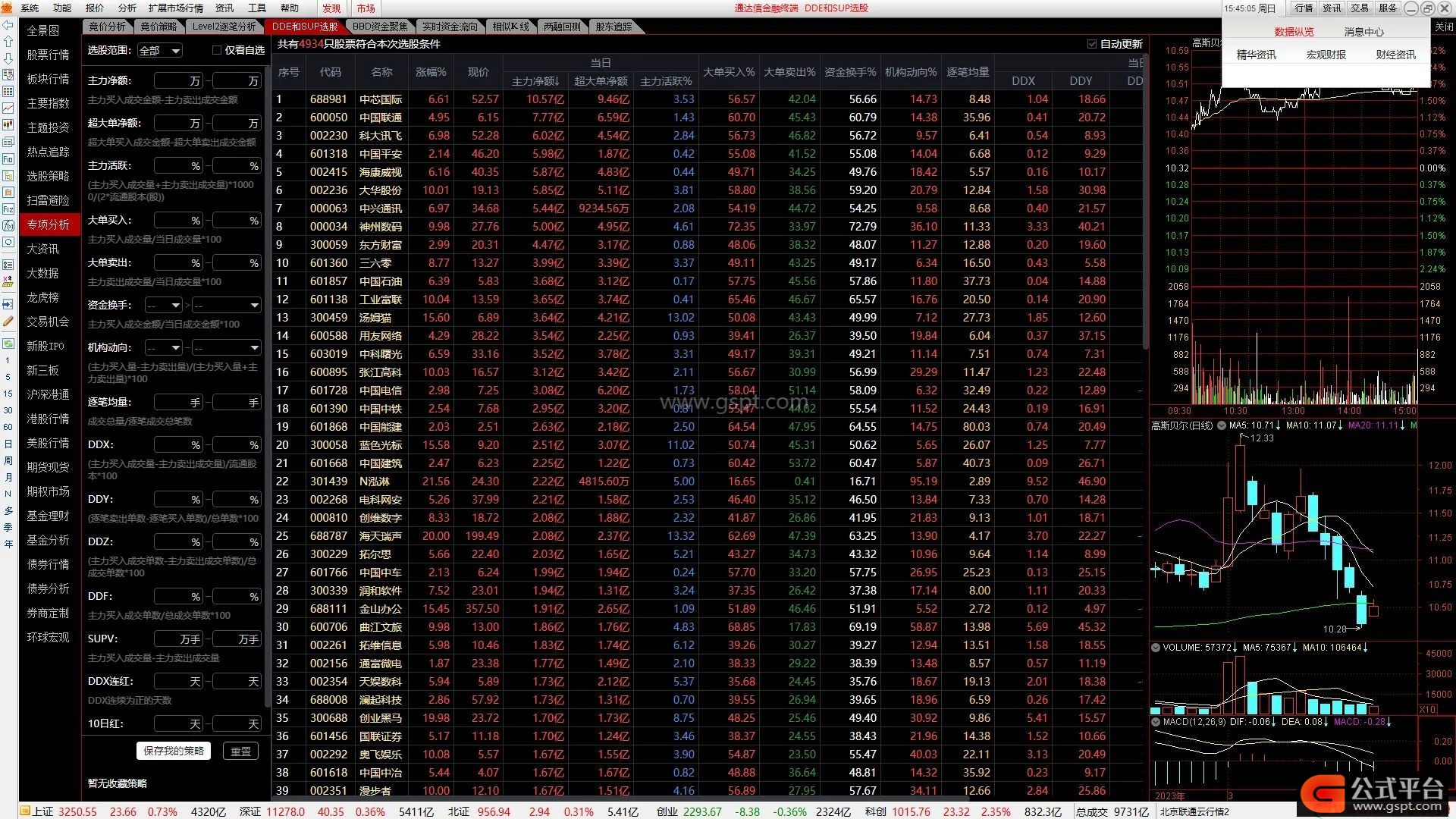1456x819 pixels.
Task: Open the line chart icon in left toolbar
Action: click(x=8, y=108)
